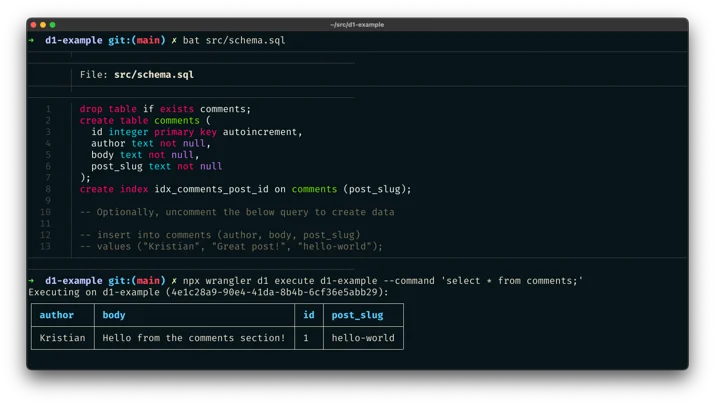715x405 pixels.
Task: Click the 'body text not null,' line
Action: coord(145,155)
